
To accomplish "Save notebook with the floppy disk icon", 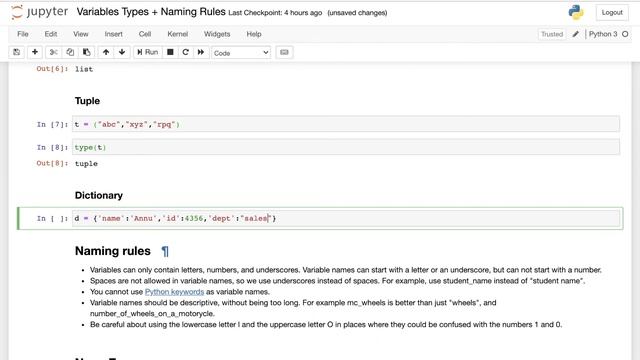I will (x=16, y=52).
